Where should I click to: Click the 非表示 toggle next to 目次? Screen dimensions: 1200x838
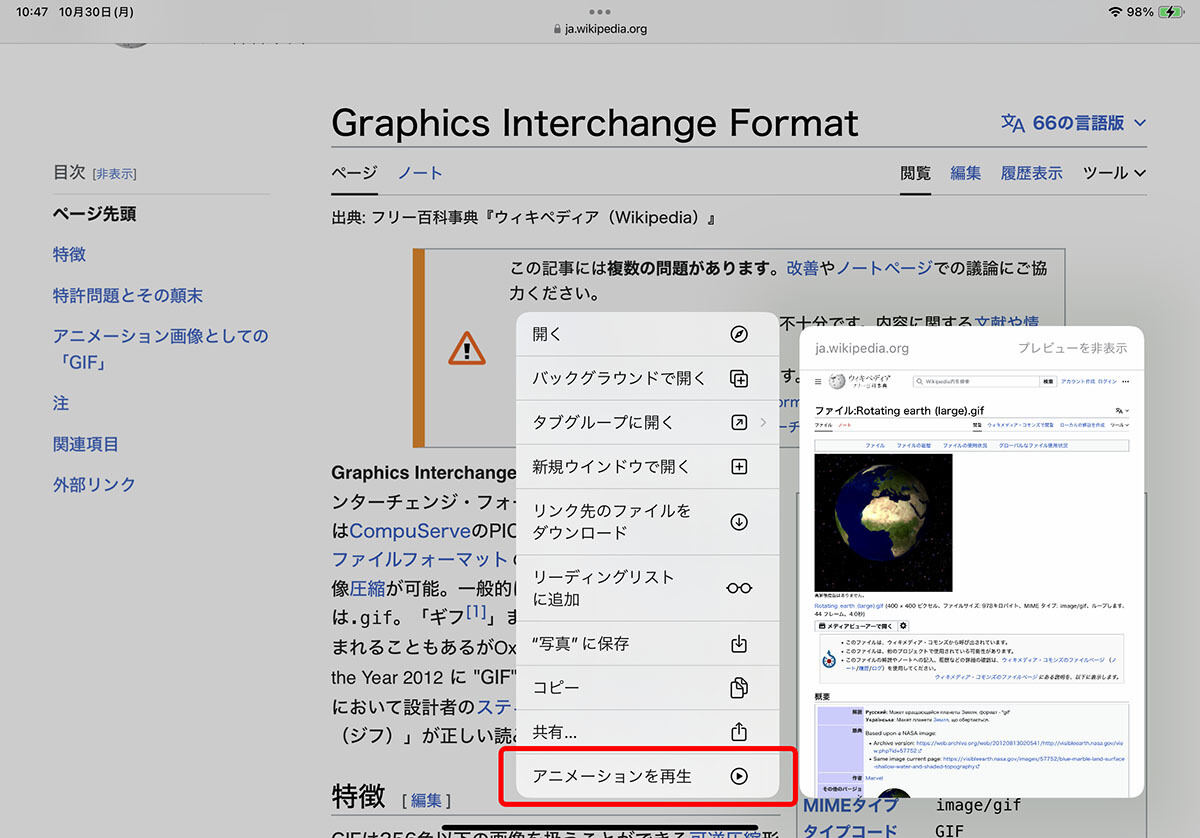[x=115, y=174]
